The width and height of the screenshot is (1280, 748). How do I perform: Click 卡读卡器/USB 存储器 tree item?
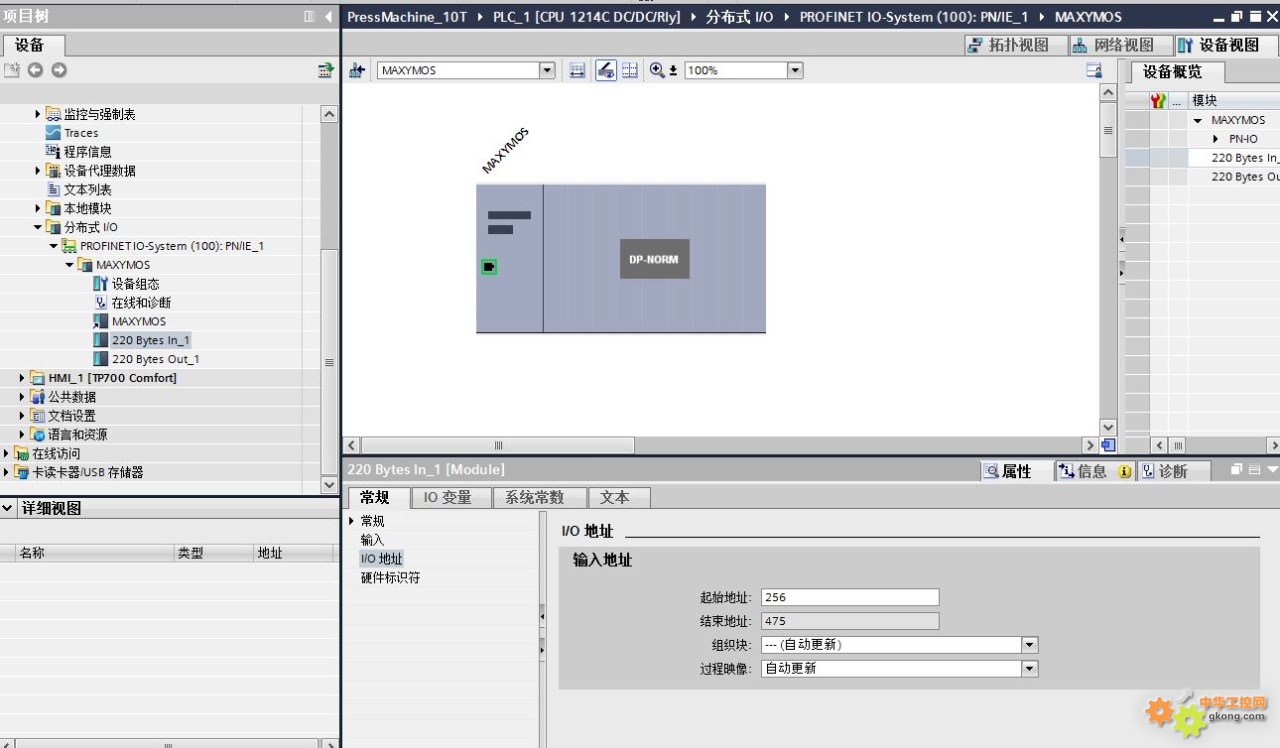pos(88,472)
